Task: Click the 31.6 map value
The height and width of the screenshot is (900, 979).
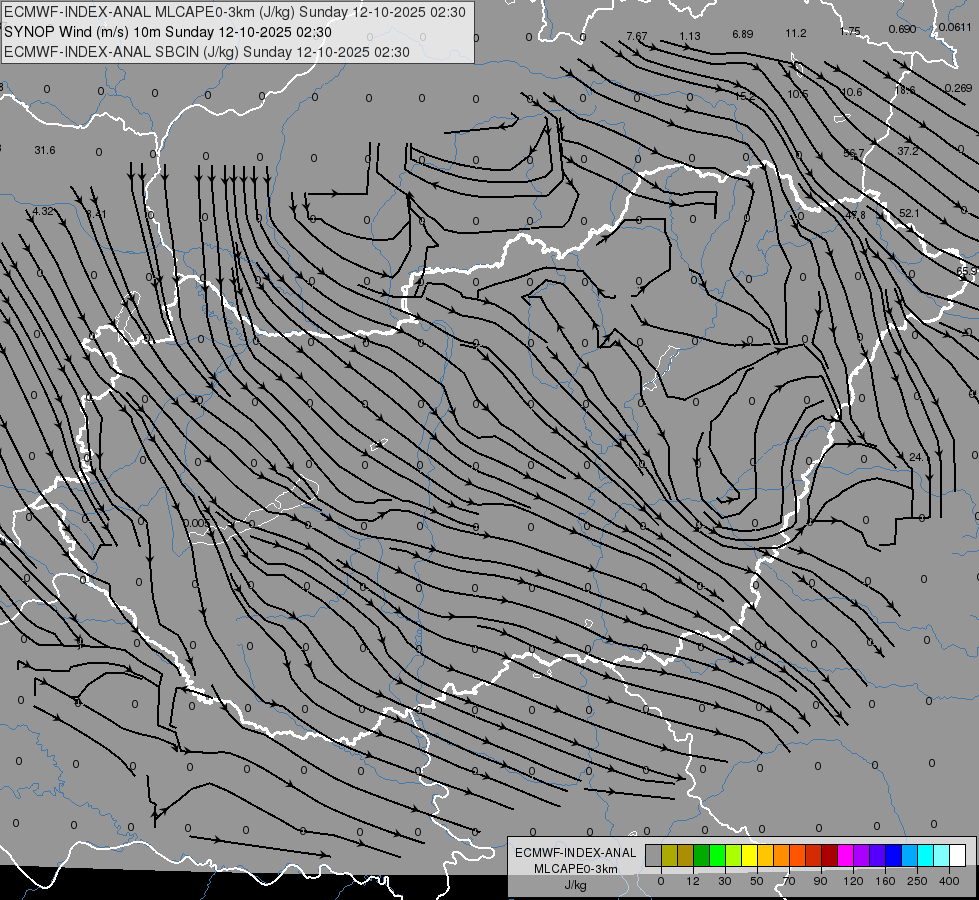Action: coord(45,151)
